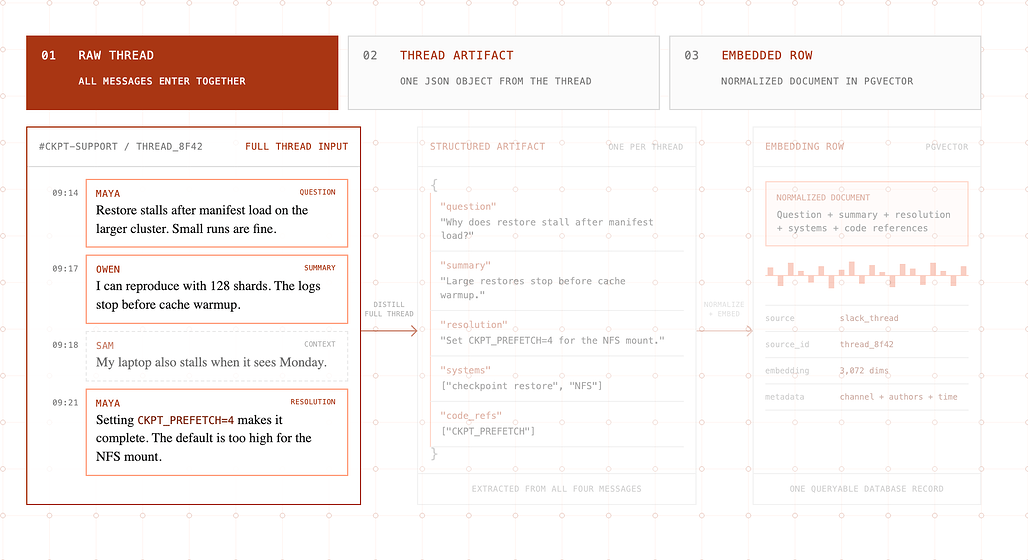Click the embedding vector bar chart

867,275
